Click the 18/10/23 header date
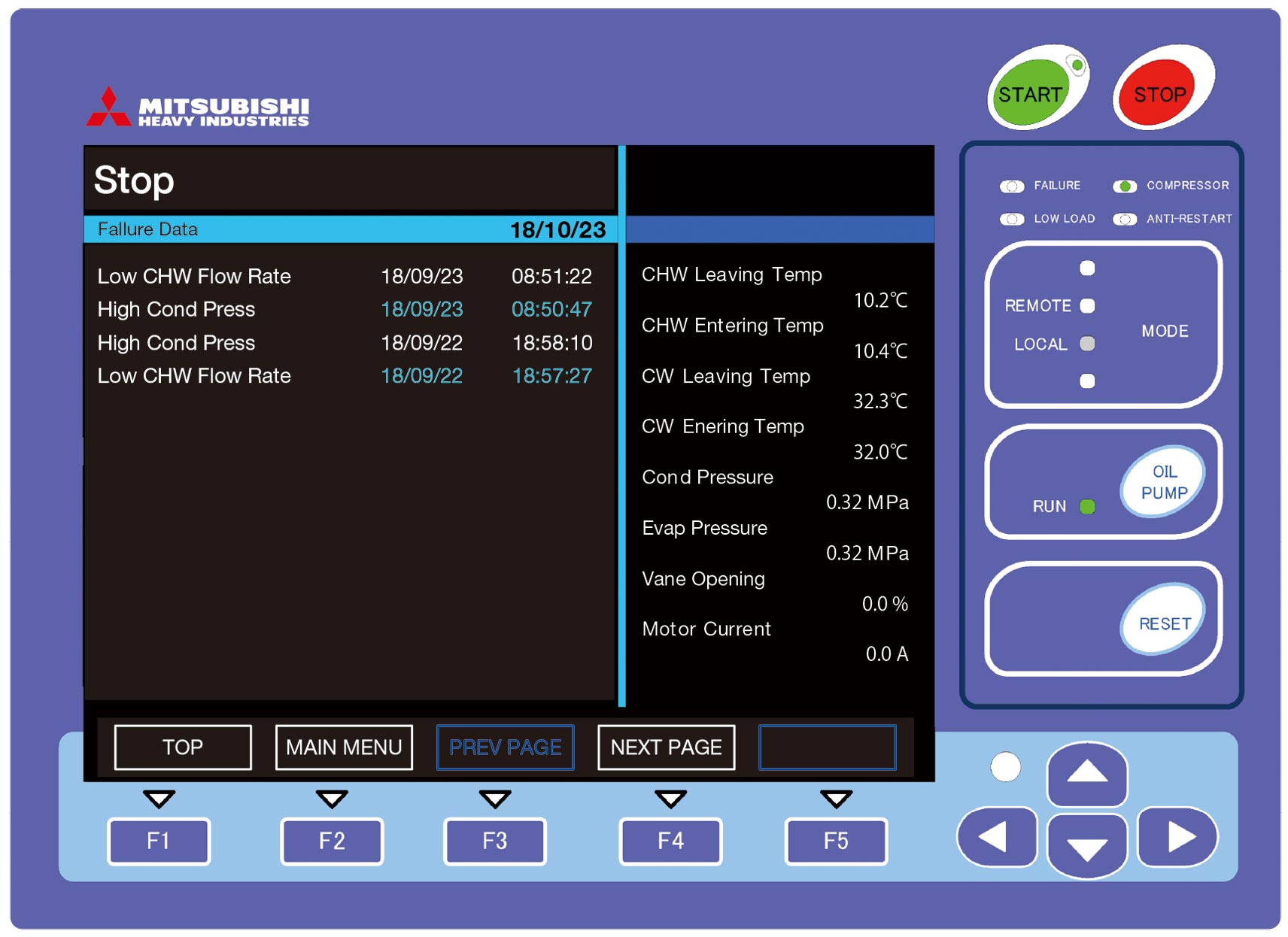 click(557, 229)
